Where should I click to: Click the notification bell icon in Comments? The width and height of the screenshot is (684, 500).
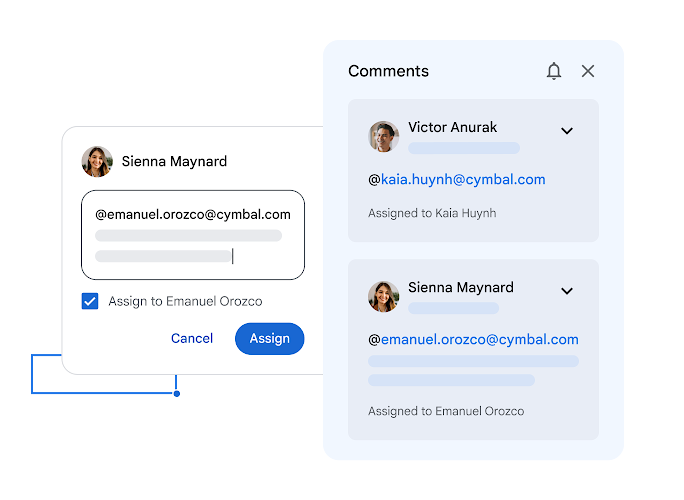(554, 71)
